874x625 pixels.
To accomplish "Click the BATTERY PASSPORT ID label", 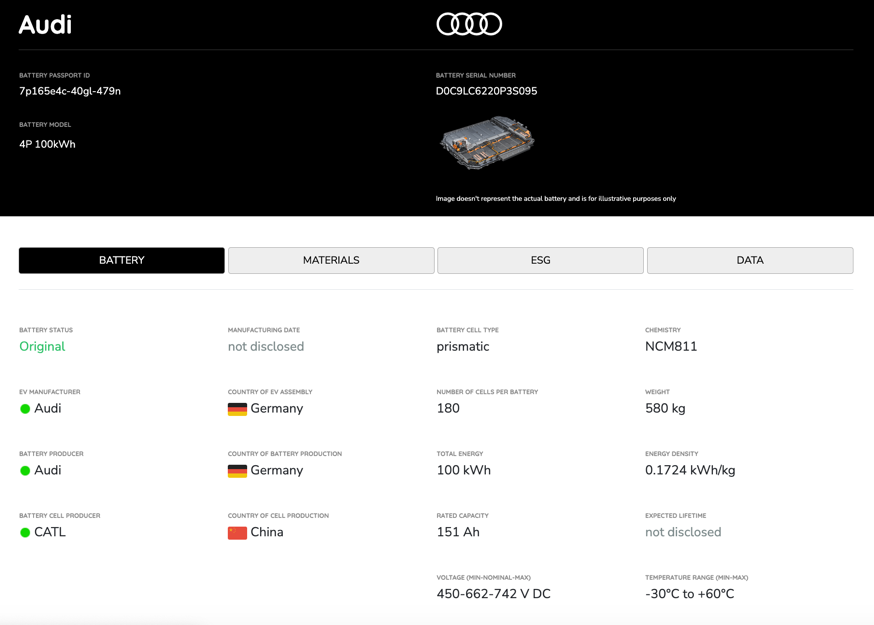I will pos(55,75).
